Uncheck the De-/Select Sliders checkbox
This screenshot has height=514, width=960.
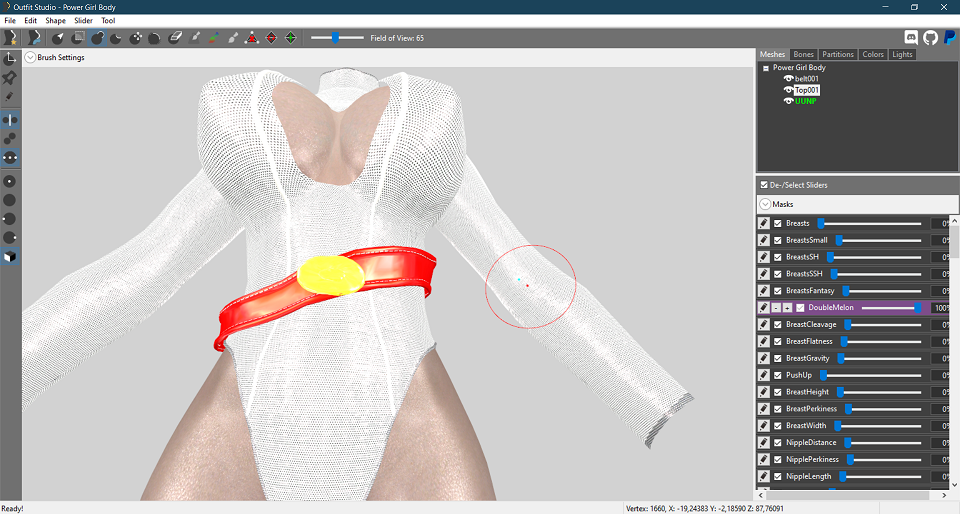pos(764,185)
